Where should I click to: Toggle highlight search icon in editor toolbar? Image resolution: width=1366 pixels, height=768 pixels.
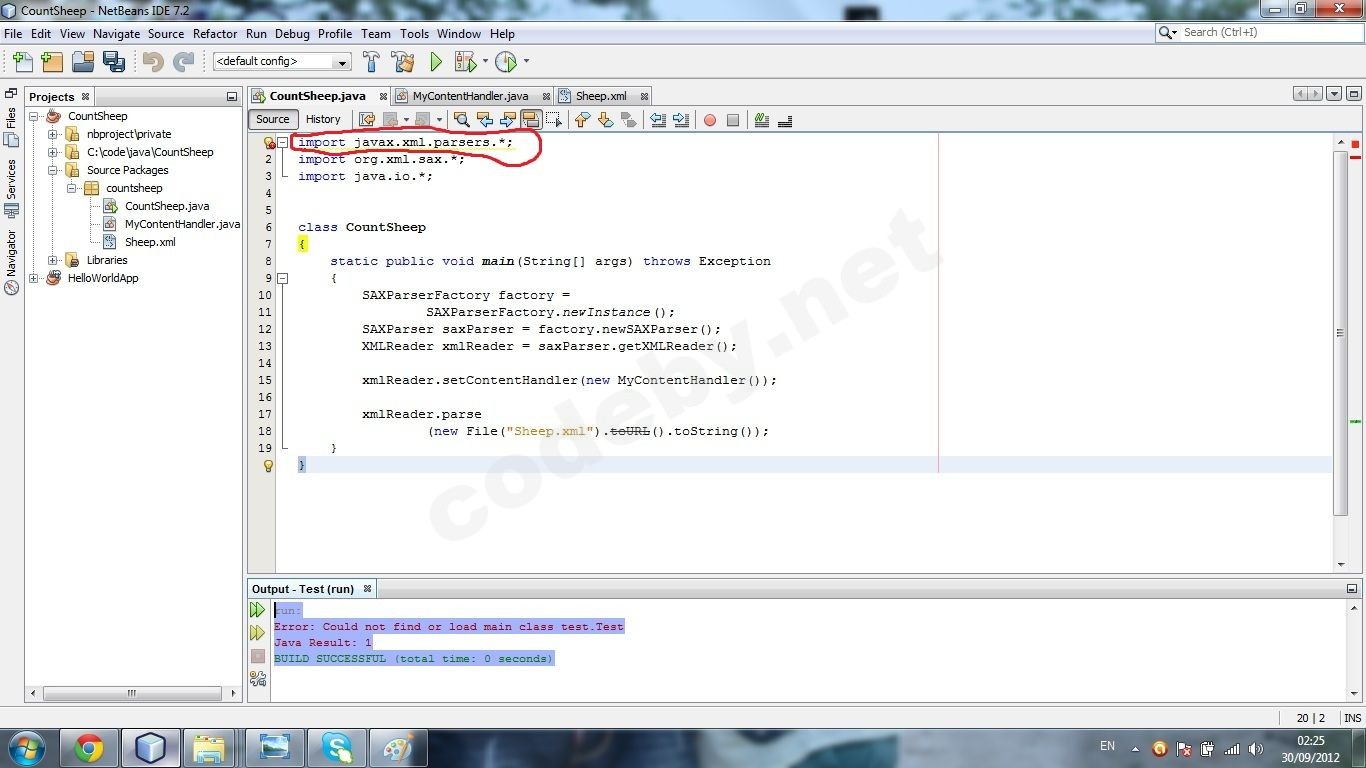tap(531, 120)
